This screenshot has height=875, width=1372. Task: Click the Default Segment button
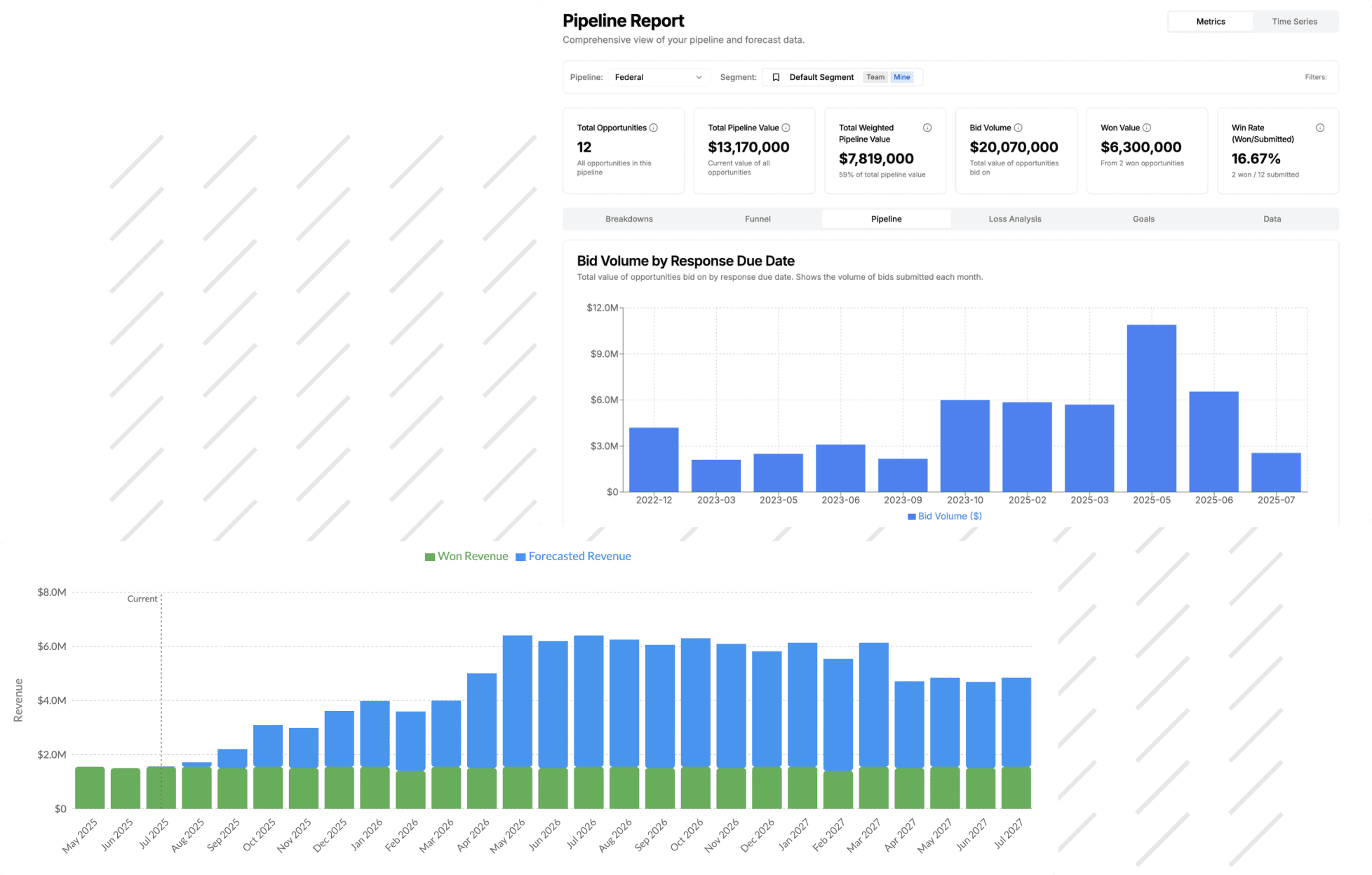[821, 77]
